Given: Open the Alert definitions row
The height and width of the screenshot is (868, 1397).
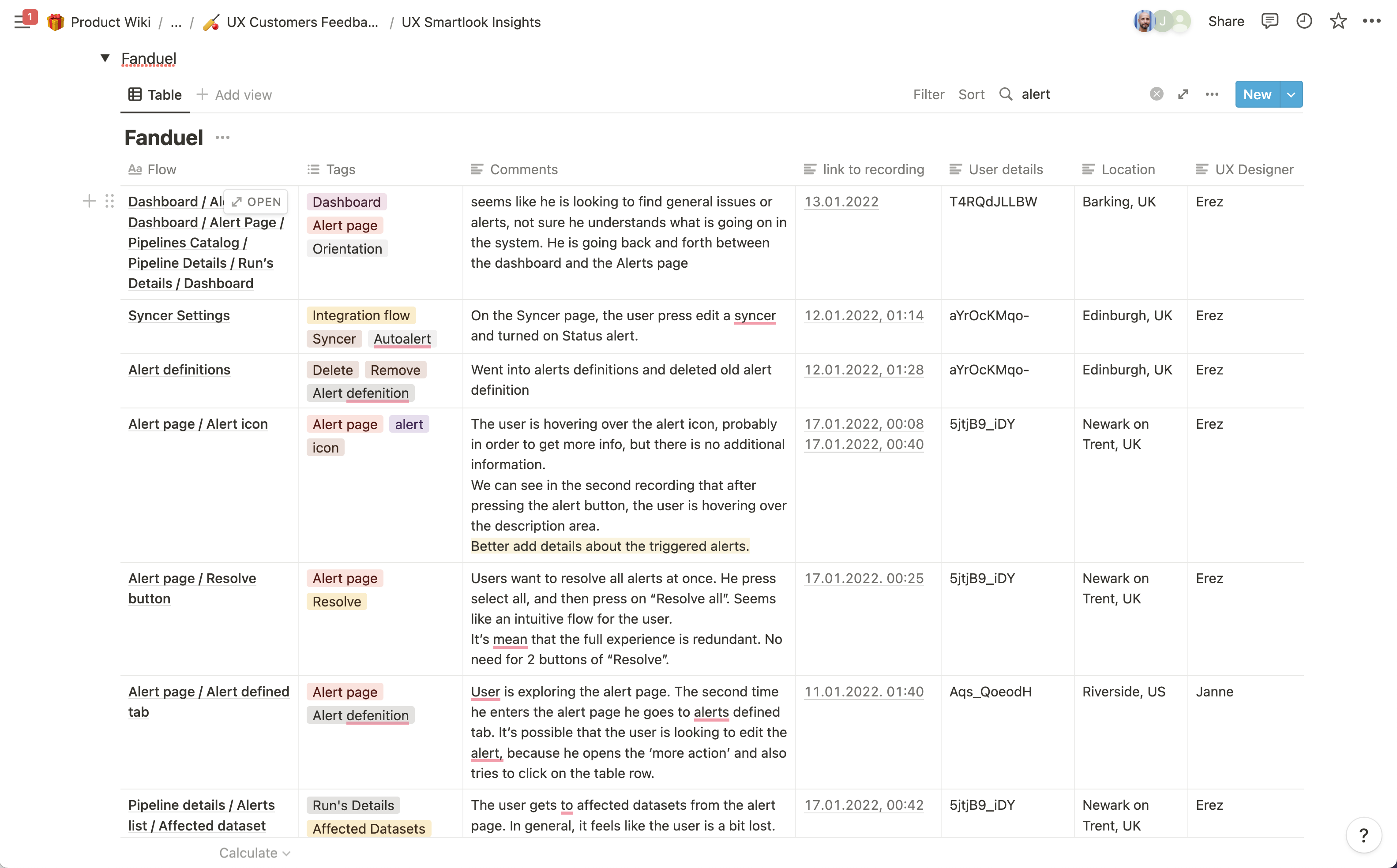Looking at the screenshot, I should pos(179,370).
